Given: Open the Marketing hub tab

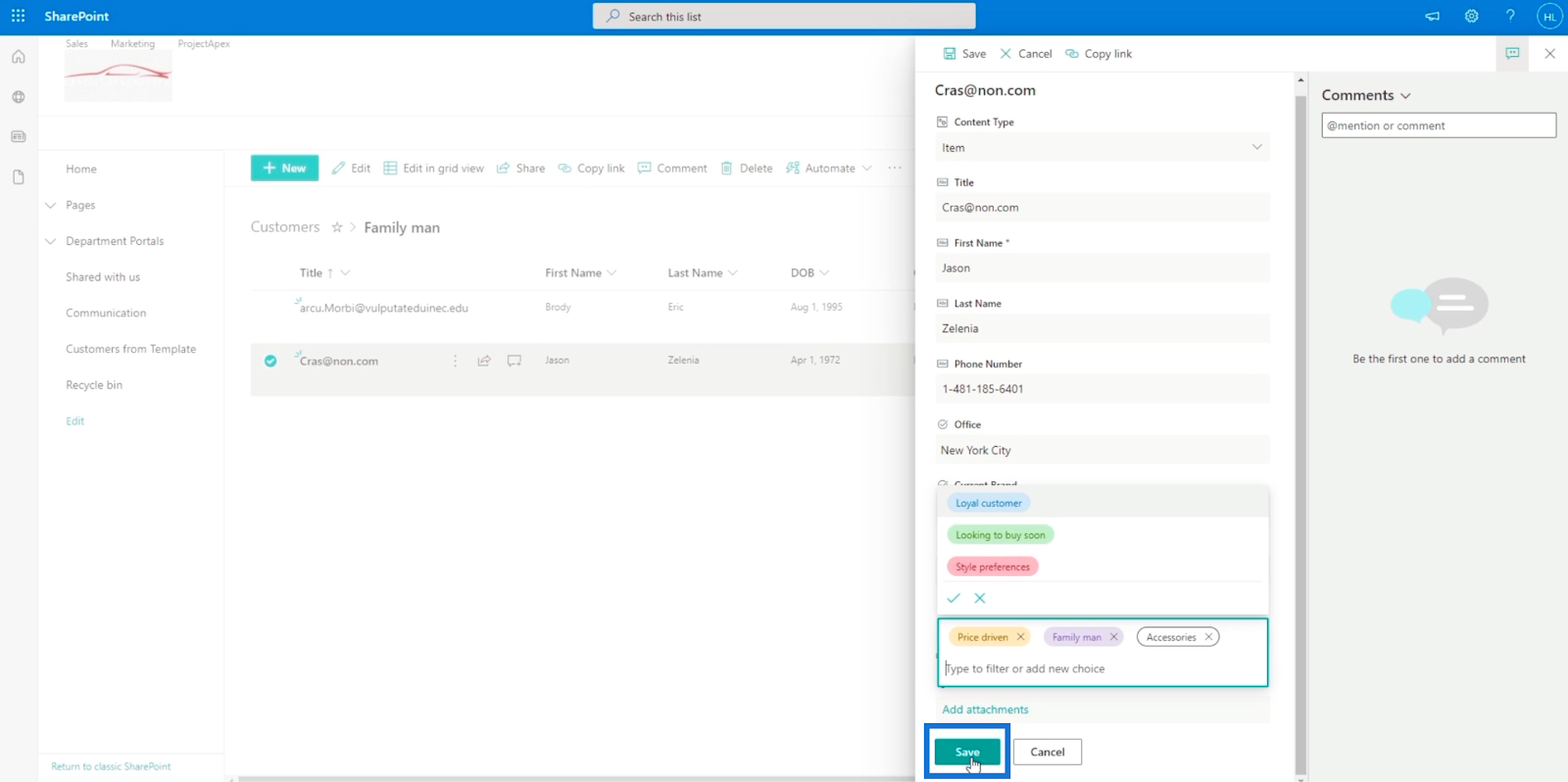Looking at the screenshot, I should pyautogui.click(x=132, y=44).
